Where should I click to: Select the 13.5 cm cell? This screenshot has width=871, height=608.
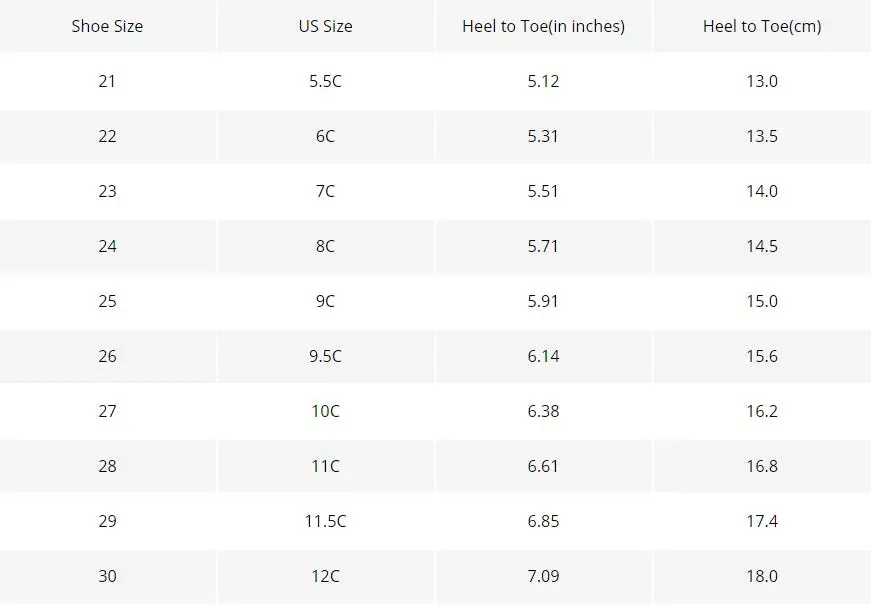[x=762, y=136]
